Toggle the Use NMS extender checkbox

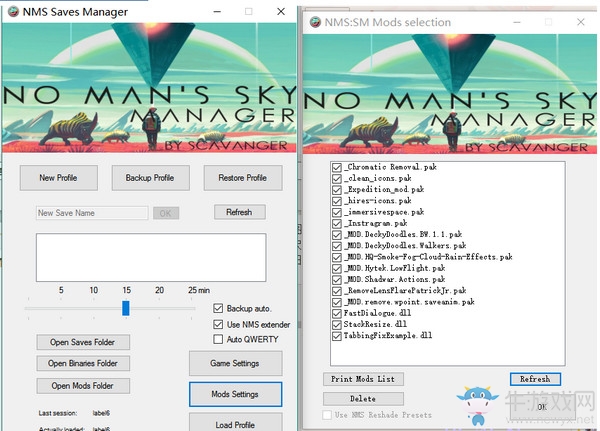(x=218, y=325)
